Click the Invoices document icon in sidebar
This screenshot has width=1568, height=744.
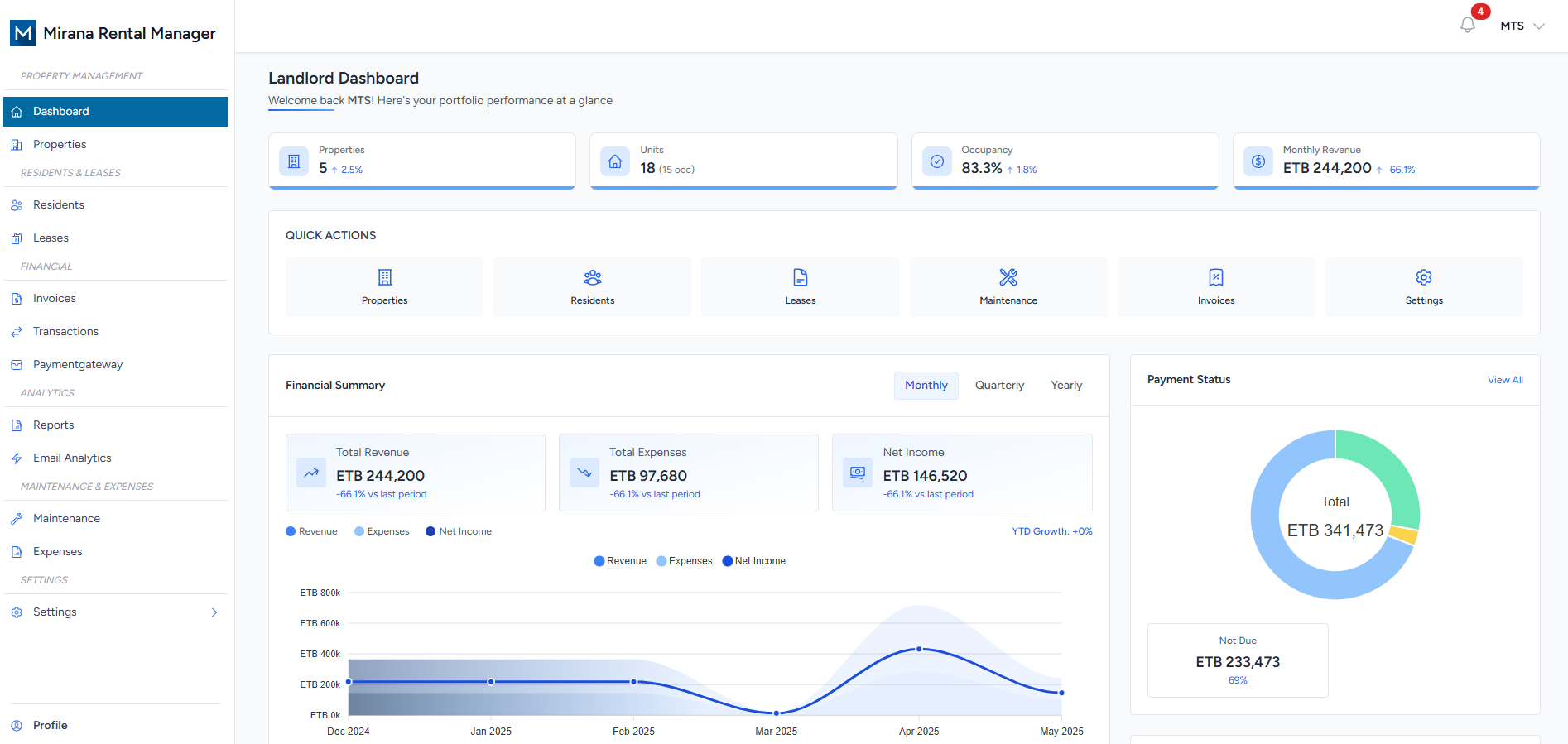click(x=17, y=299)
